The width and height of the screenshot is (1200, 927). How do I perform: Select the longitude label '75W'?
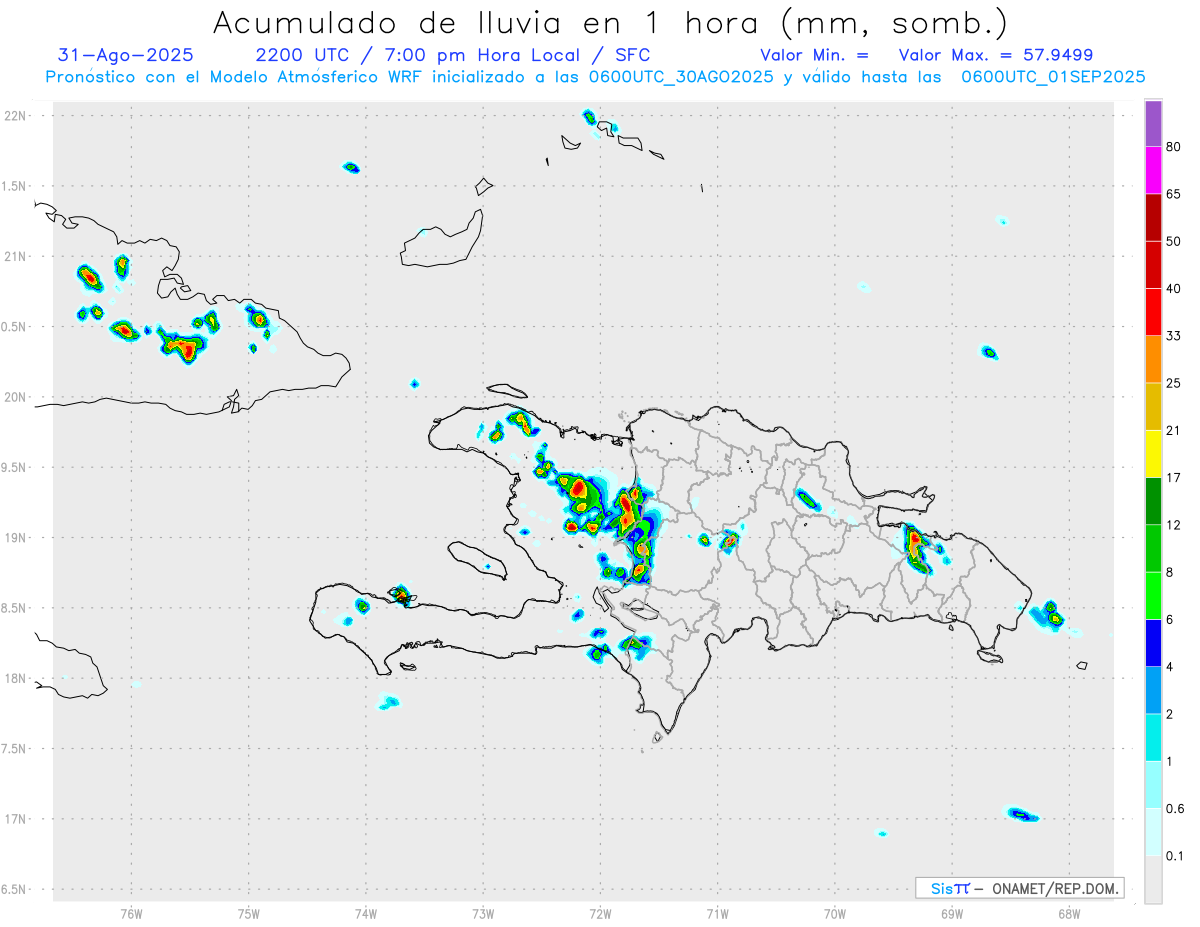(249, 912)
